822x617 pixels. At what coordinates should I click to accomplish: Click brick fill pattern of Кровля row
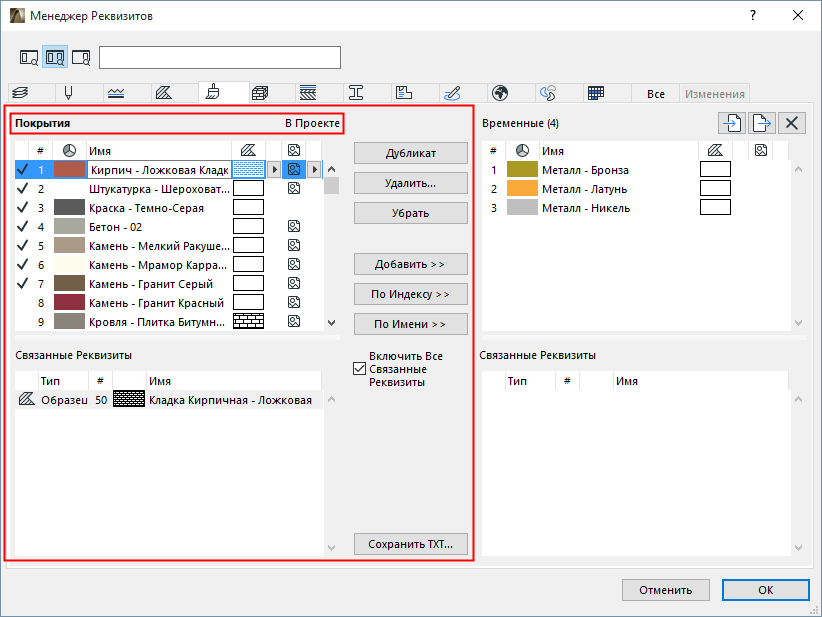click(248, 321)
